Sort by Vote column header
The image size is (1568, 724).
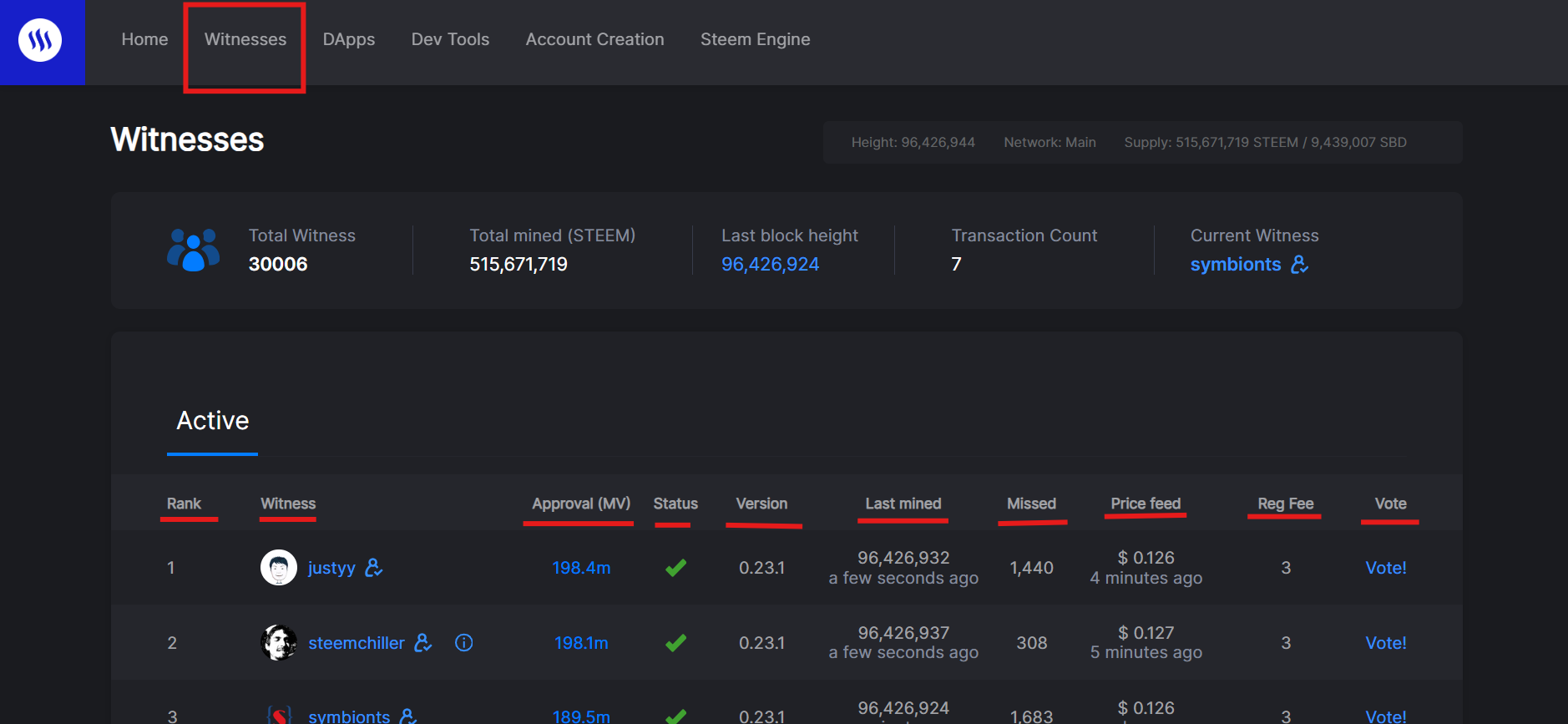(x=1391, y=504)
